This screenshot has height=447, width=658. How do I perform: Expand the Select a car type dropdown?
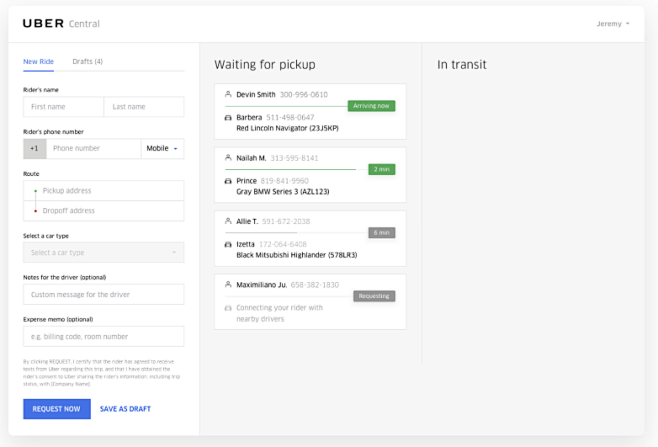click(103, 253)
